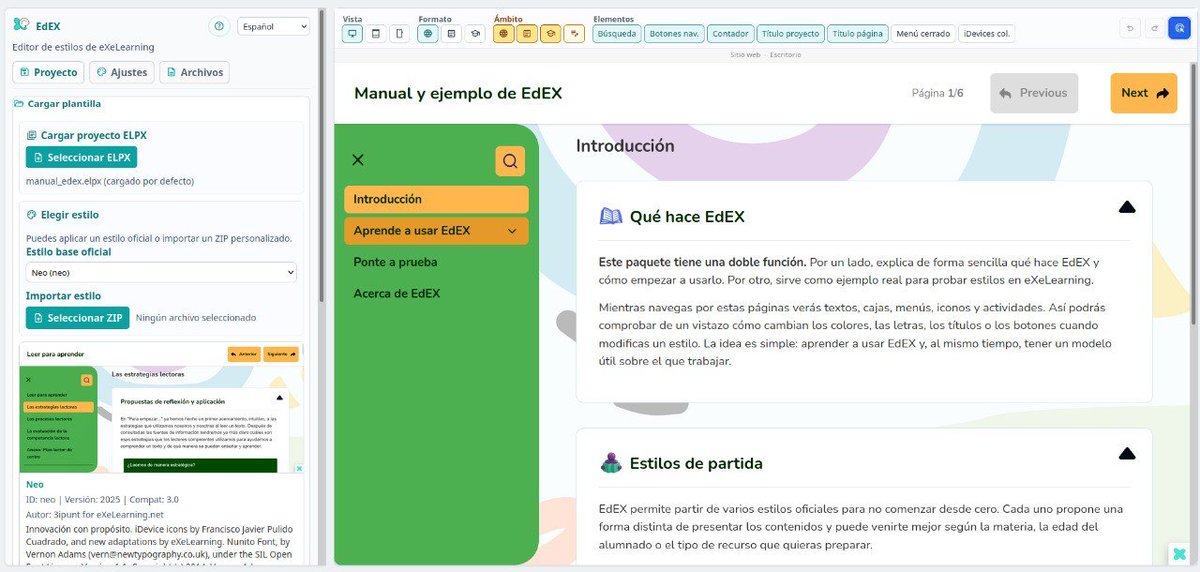Screen dimensions: 1200x572
Task: Click the Seleccionar ZIP button
Action: (78, 318)
